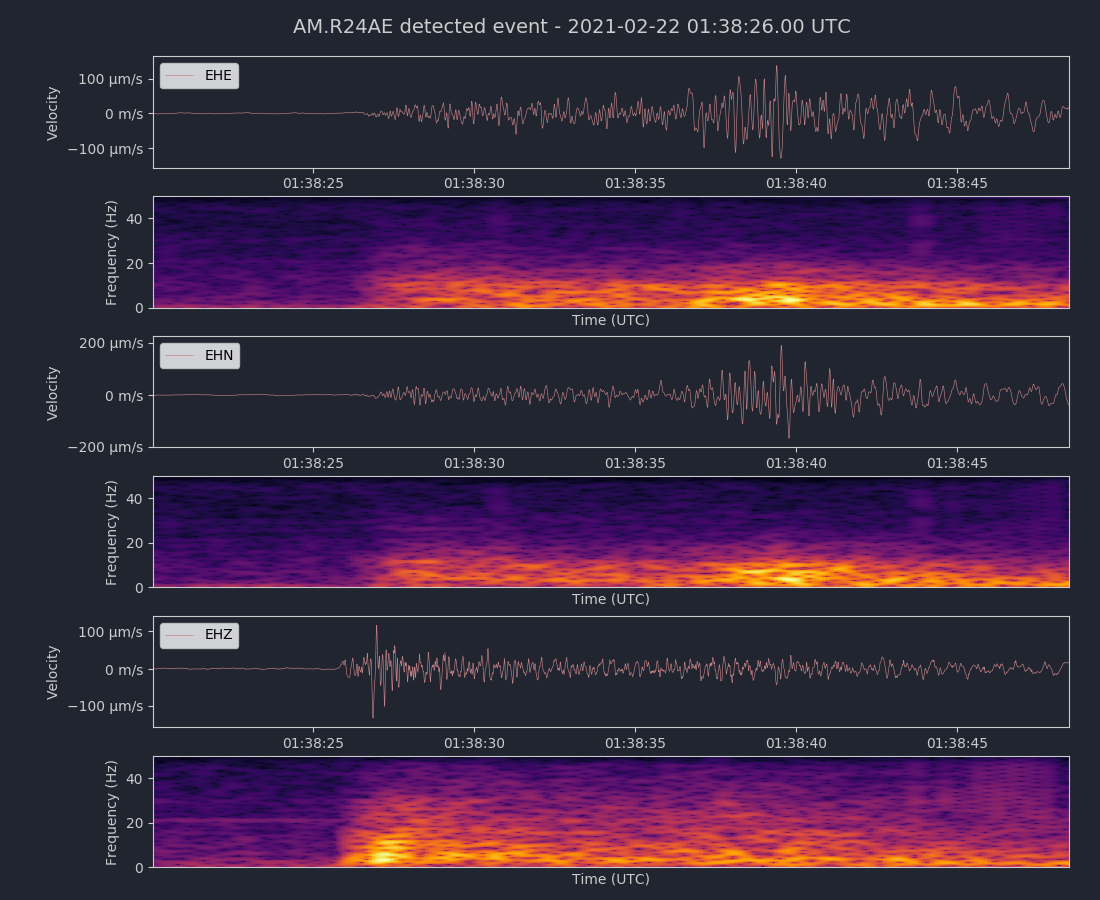Click the EHE legend label
This screenshot has height=900, width=1100.
point(218,76)
